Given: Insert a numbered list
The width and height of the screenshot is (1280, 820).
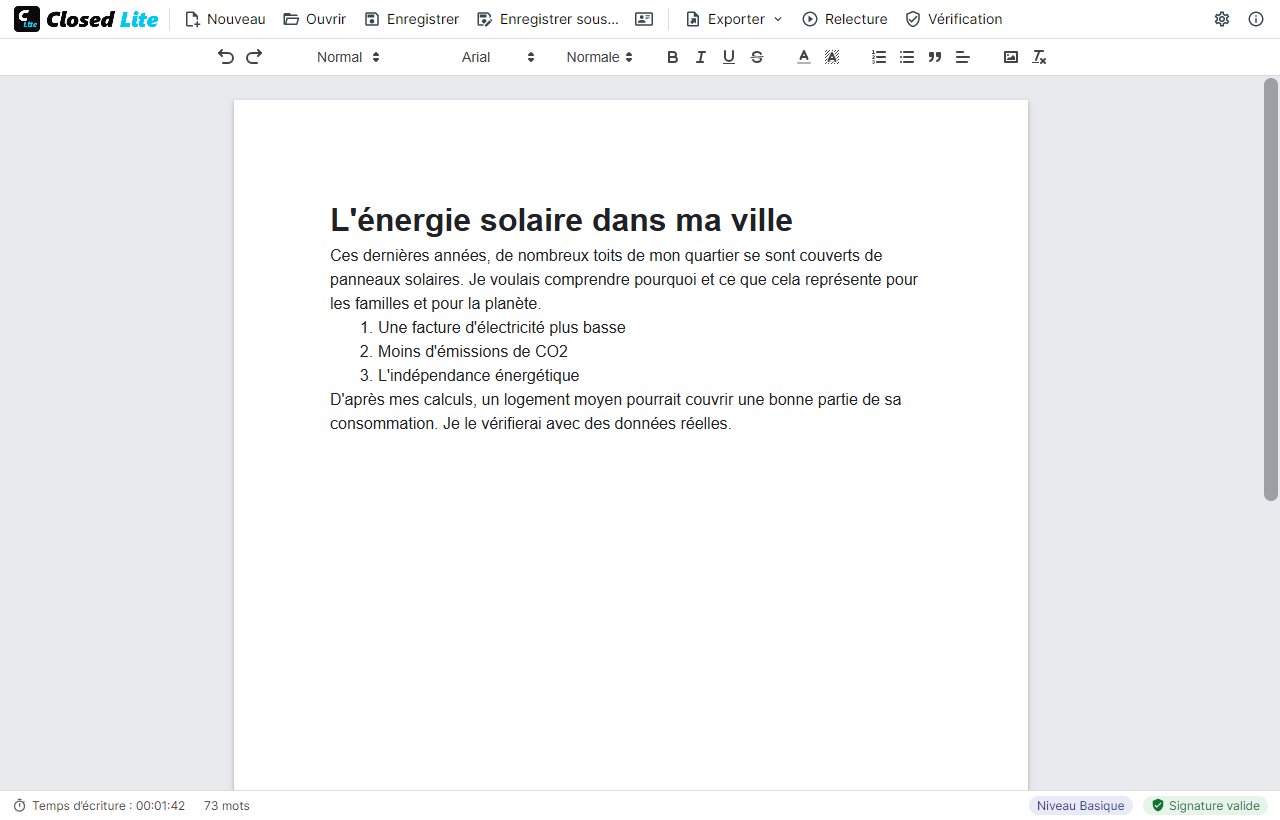Looking at the screenshot, I should tap(879, 57).
